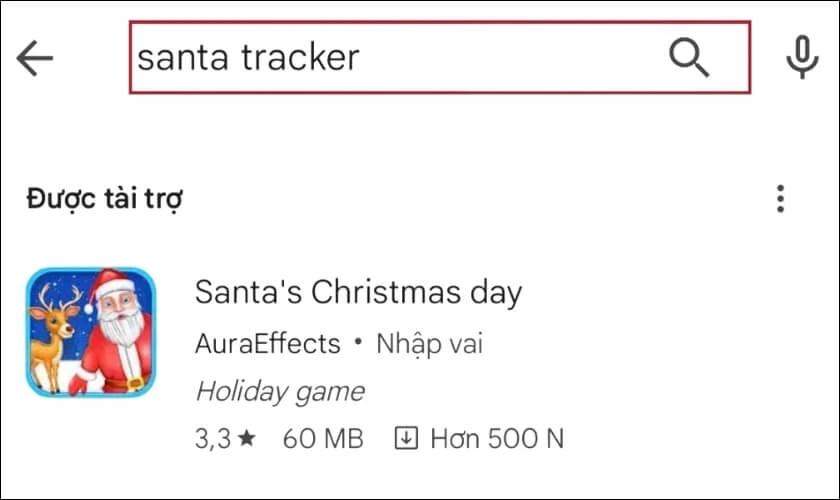
Task: Open the Santa's Christmas day app thumbnail
Action: click(91, 332)
